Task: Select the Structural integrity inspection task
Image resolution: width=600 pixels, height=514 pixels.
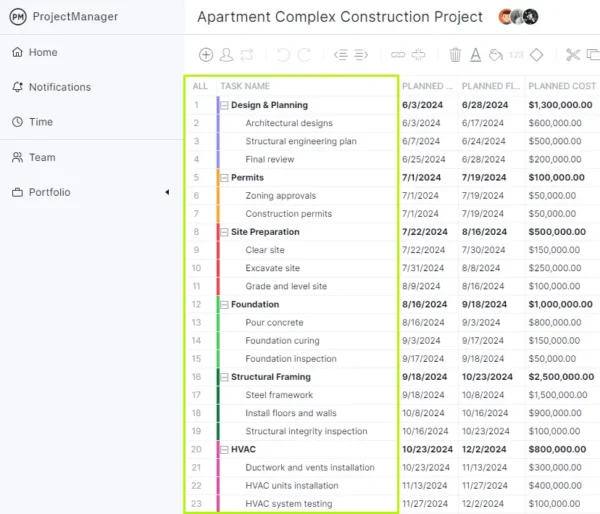Action: [306, 431]
